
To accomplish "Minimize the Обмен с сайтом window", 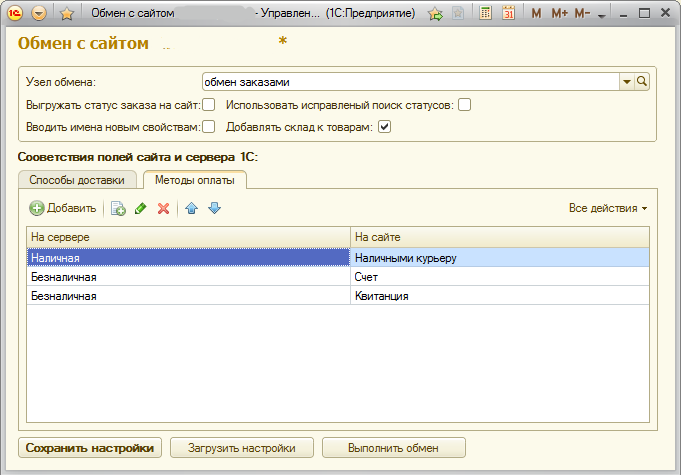I will (x=624, y=14).
